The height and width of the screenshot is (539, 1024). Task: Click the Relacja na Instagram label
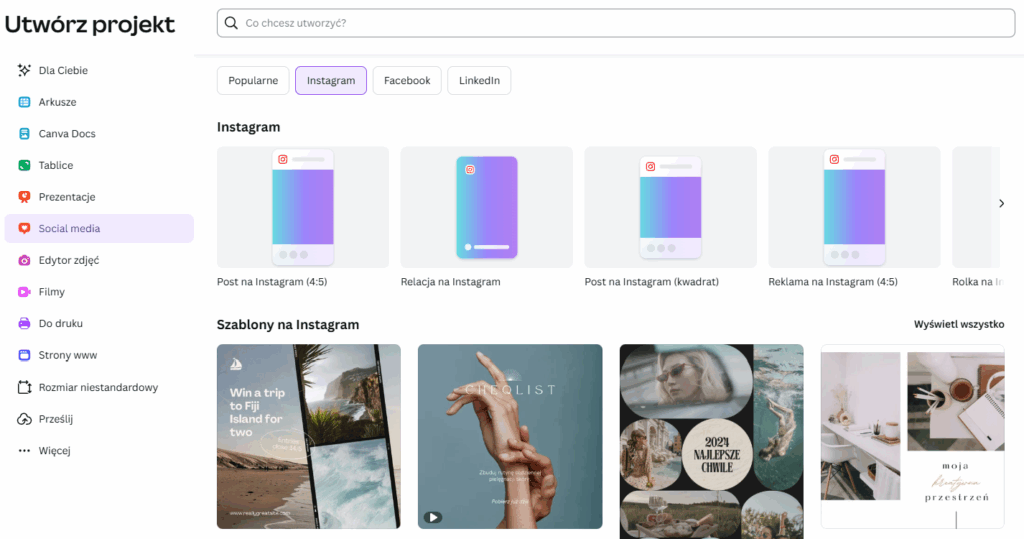(451, 282)
